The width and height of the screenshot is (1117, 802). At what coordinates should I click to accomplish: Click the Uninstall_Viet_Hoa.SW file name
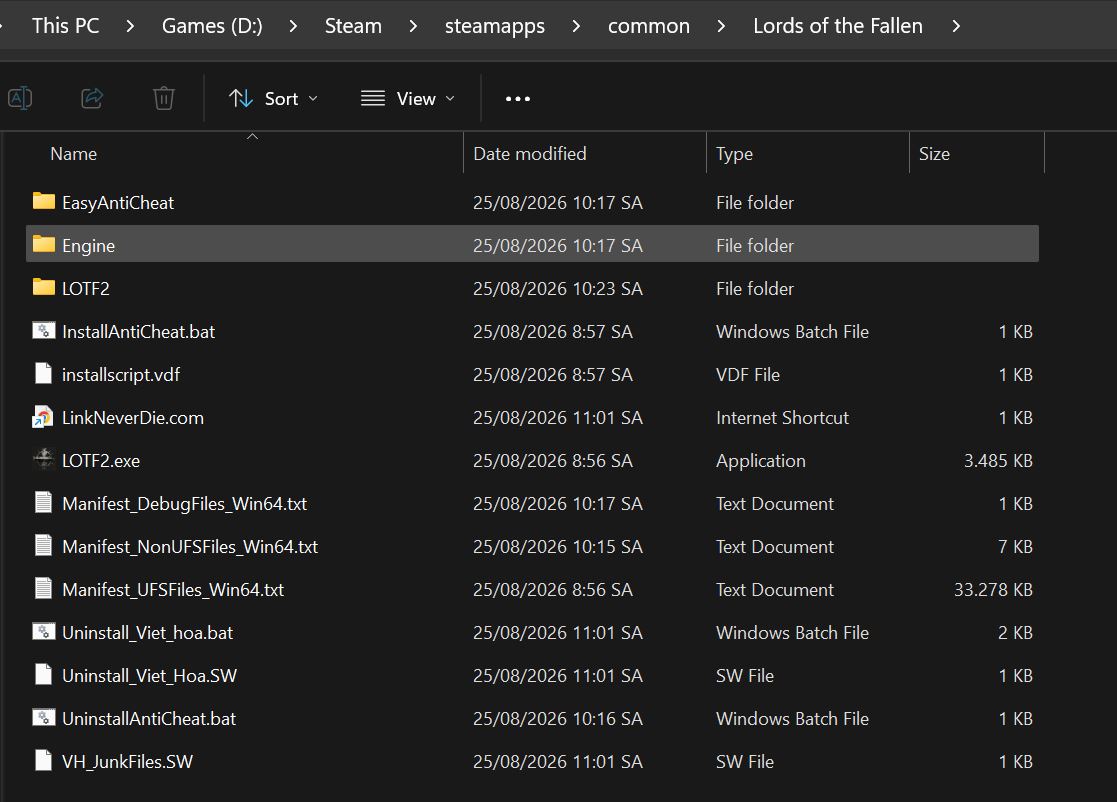coord(150,676)
